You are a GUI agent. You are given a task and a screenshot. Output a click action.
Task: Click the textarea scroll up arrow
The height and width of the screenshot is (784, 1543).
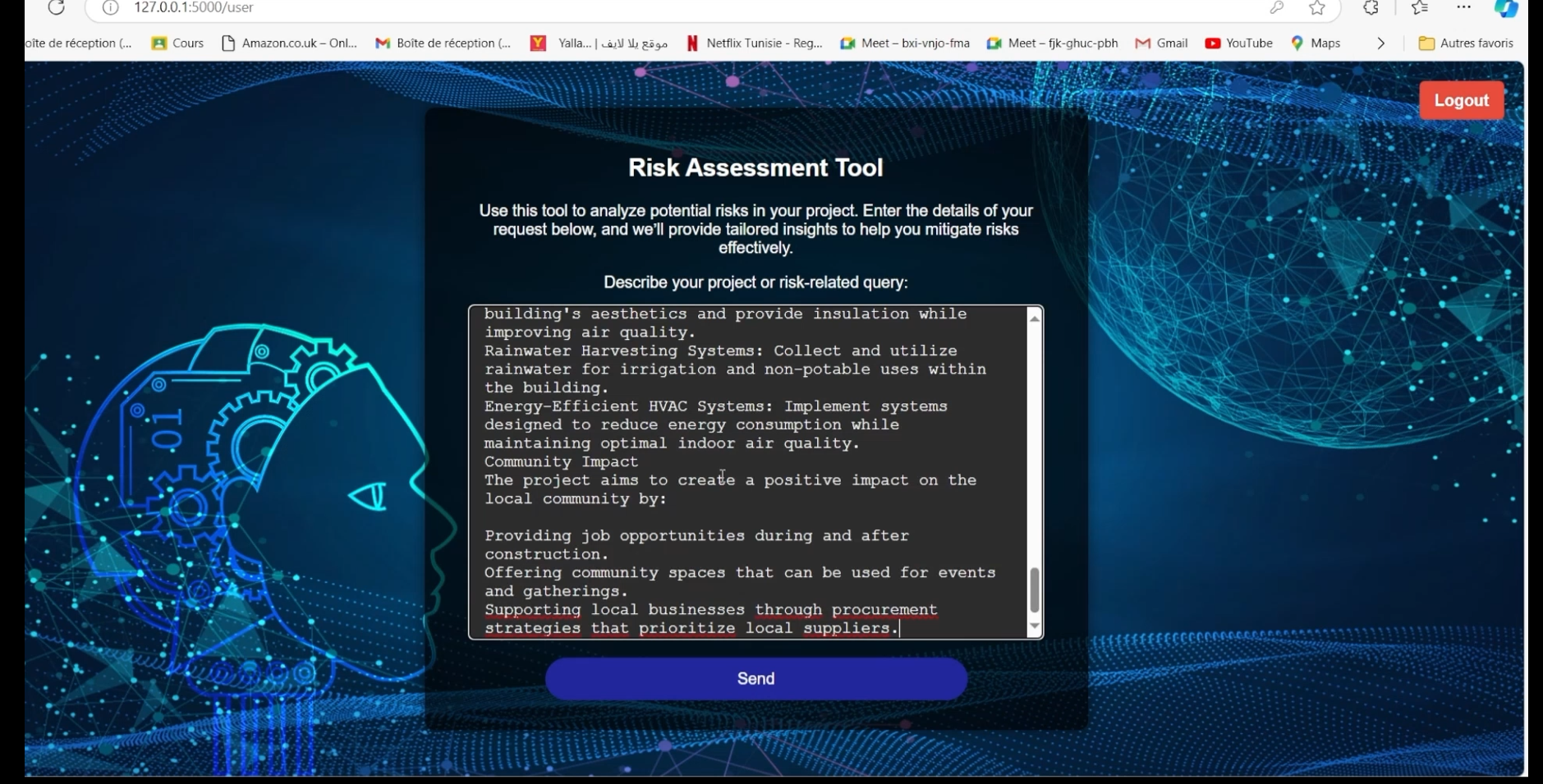point(1035,319)
